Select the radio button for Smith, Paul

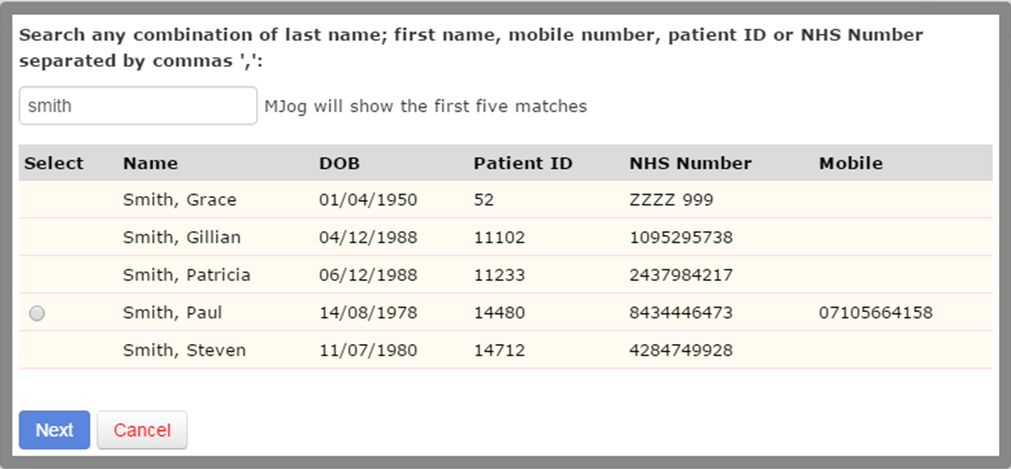[x=37, y=314]
